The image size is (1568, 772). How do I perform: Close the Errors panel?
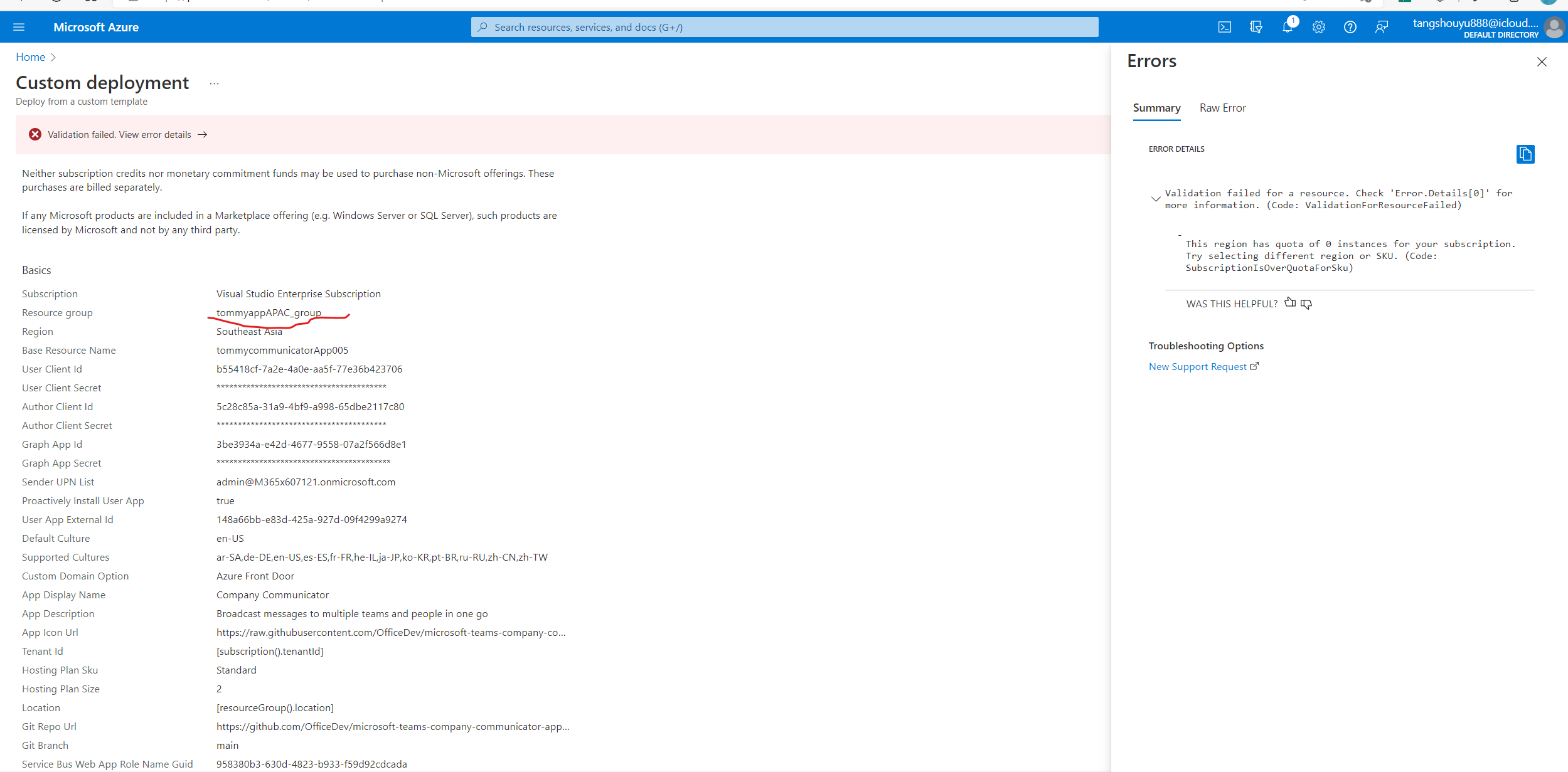coord(1541,61)
